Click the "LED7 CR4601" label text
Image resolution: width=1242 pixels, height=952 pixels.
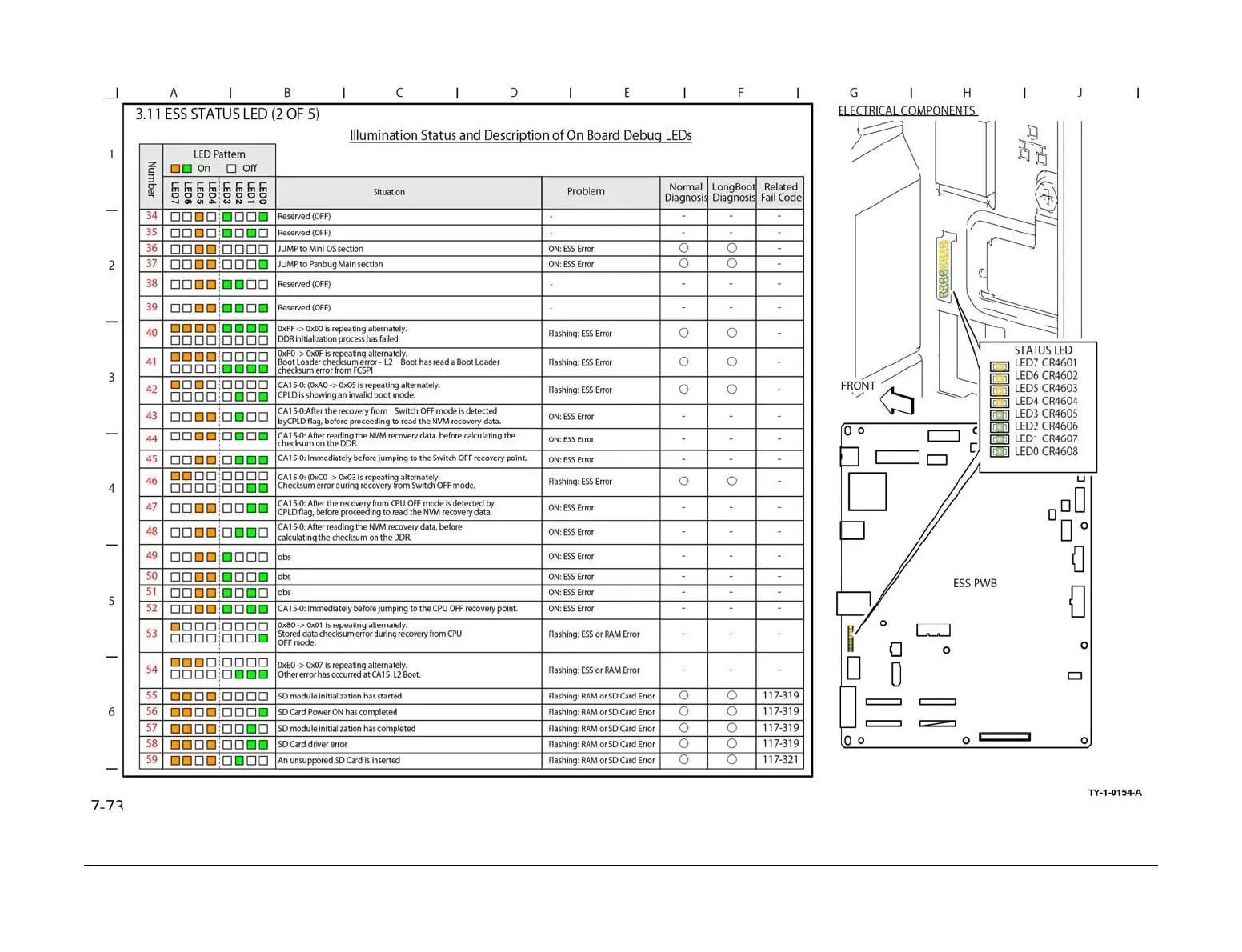(x=1046, y=363)
